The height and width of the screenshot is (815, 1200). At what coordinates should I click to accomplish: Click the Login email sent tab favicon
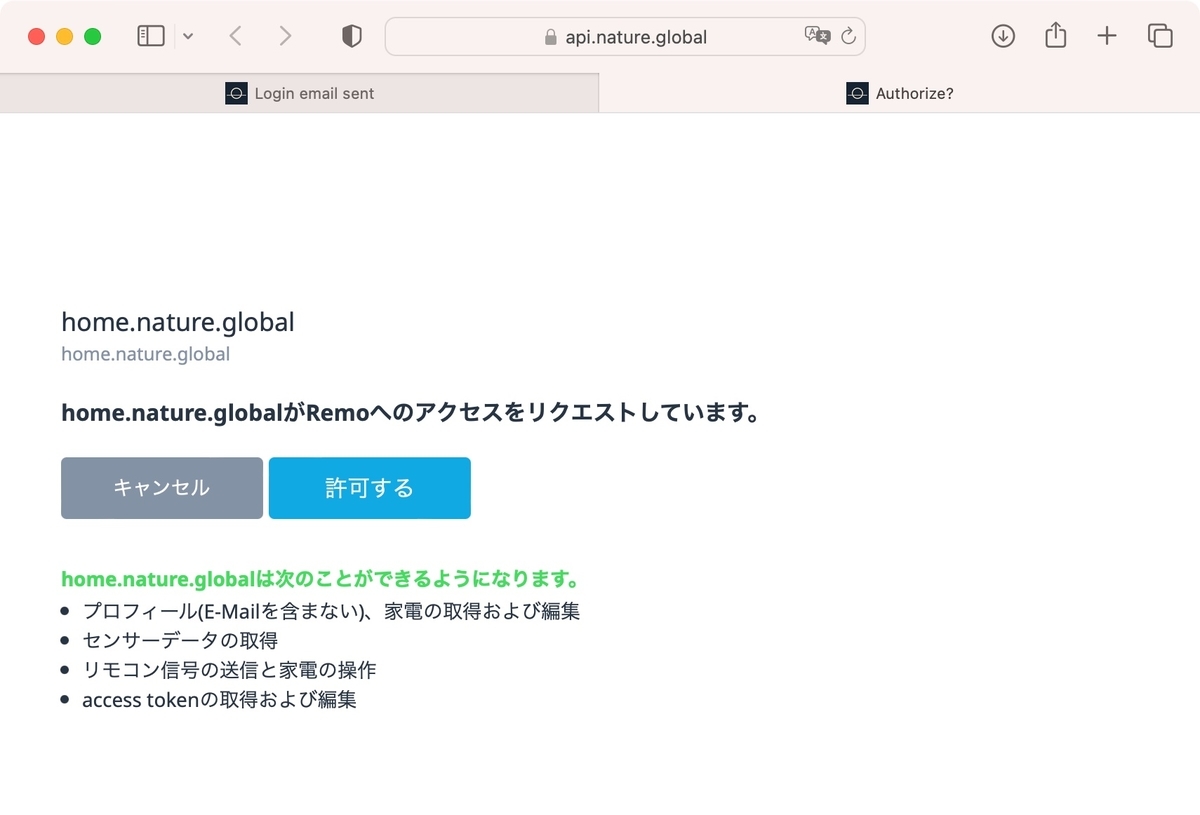[x=236, y=93]
